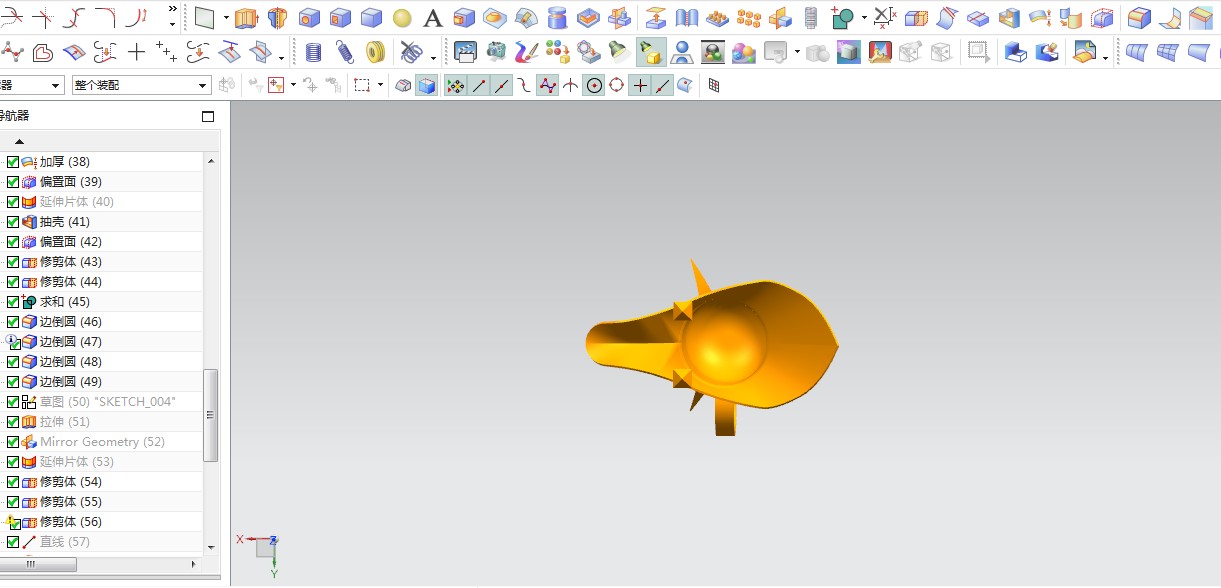Click the shaded blue cube display icon
The image size is (1221, 588).
tap(427, 86)
